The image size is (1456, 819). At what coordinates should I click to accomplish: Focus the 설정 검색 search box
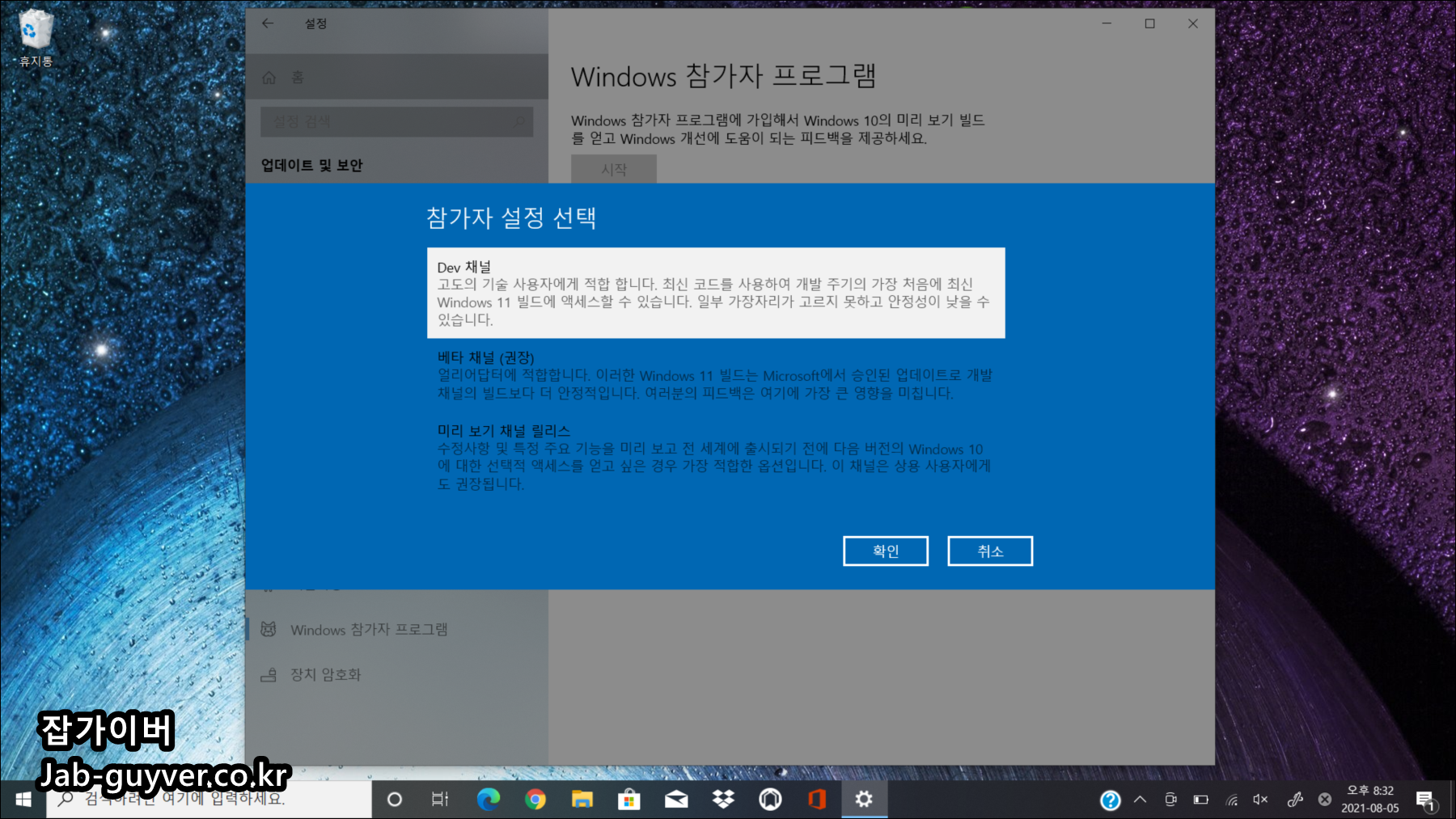point(396,122)
